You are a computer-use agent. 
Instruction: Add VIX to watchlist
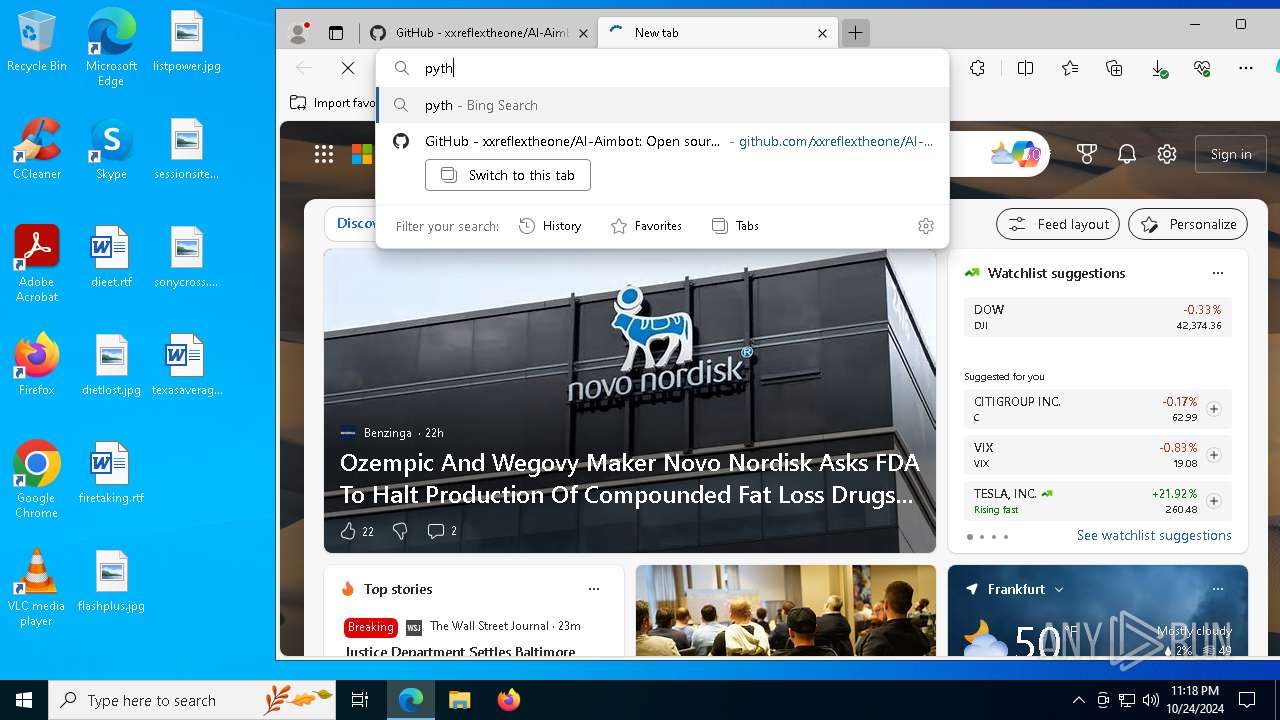point(1213,455)
